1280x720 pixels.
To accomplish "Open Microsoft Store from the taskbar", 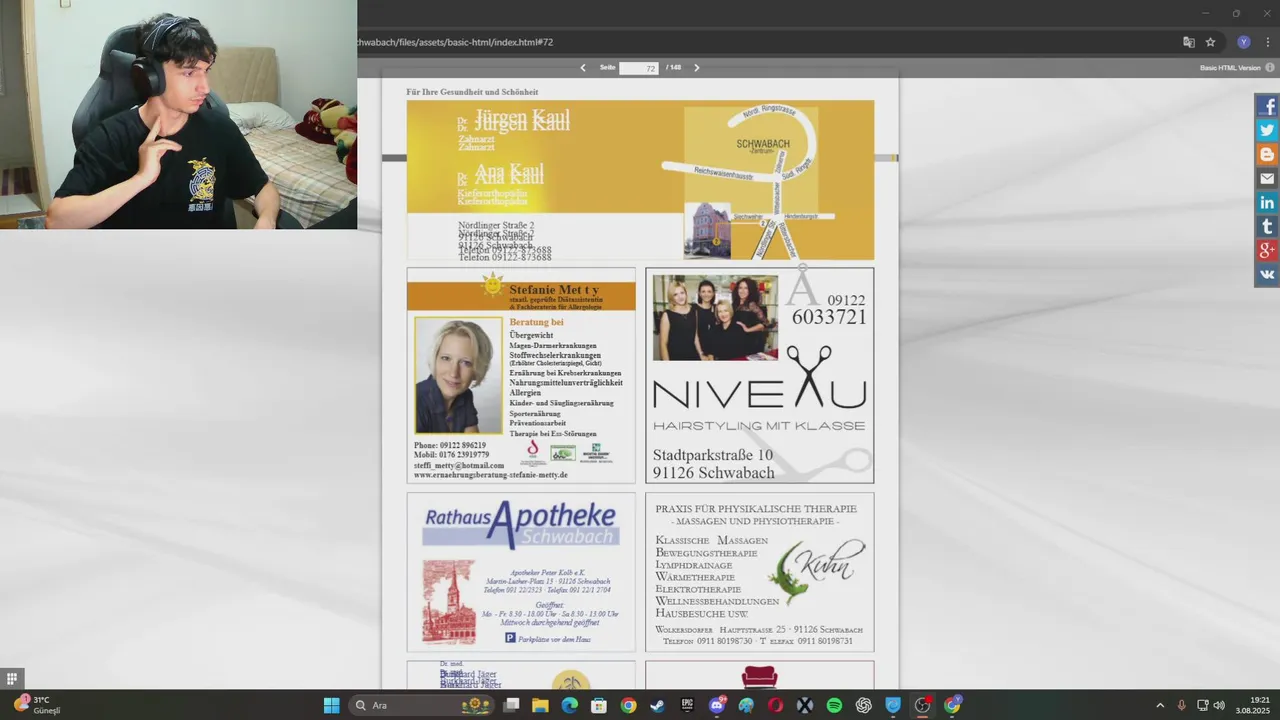I will (599, 705).
